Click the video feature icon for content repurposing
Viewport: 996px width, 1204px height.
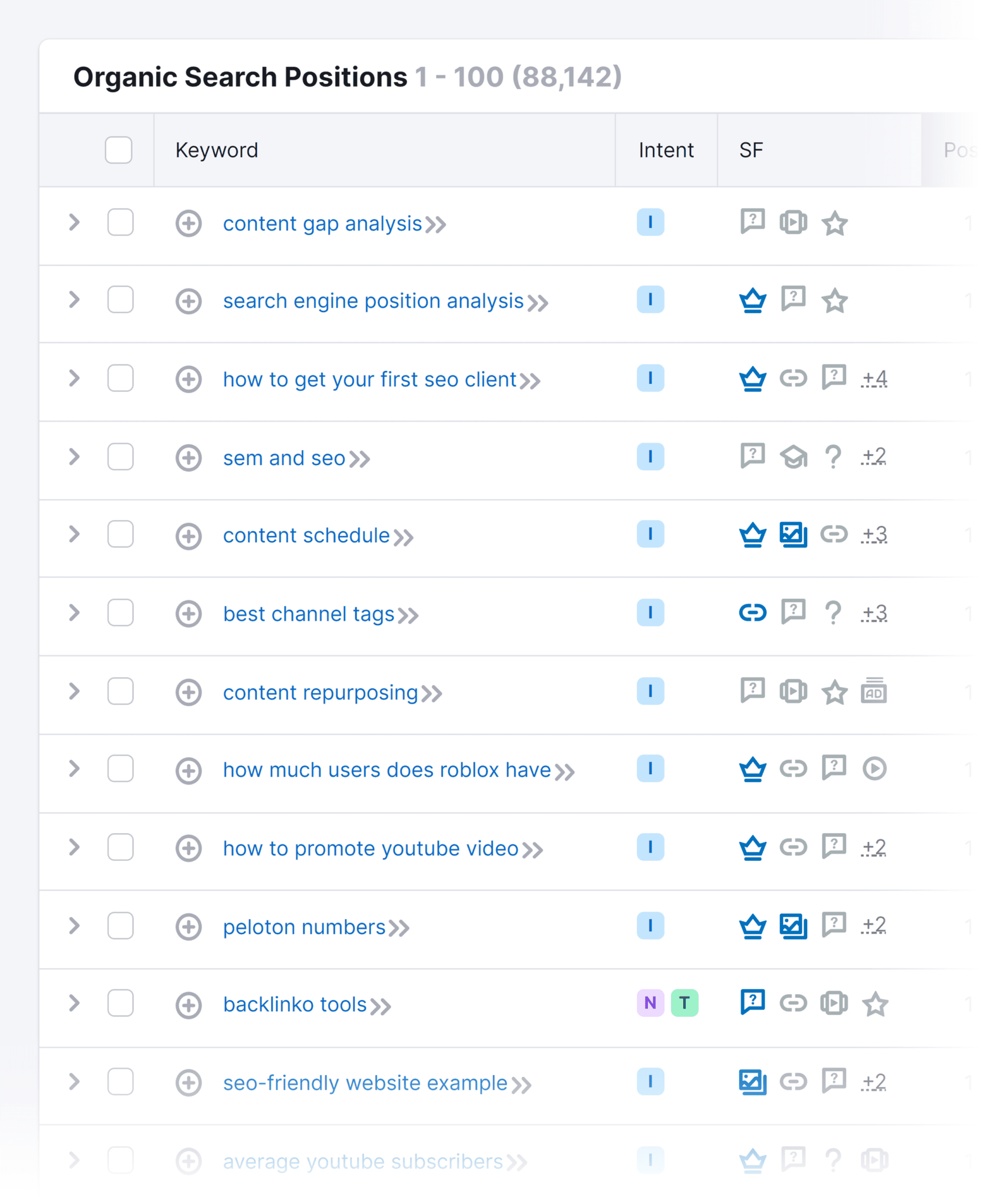[794, 691]
